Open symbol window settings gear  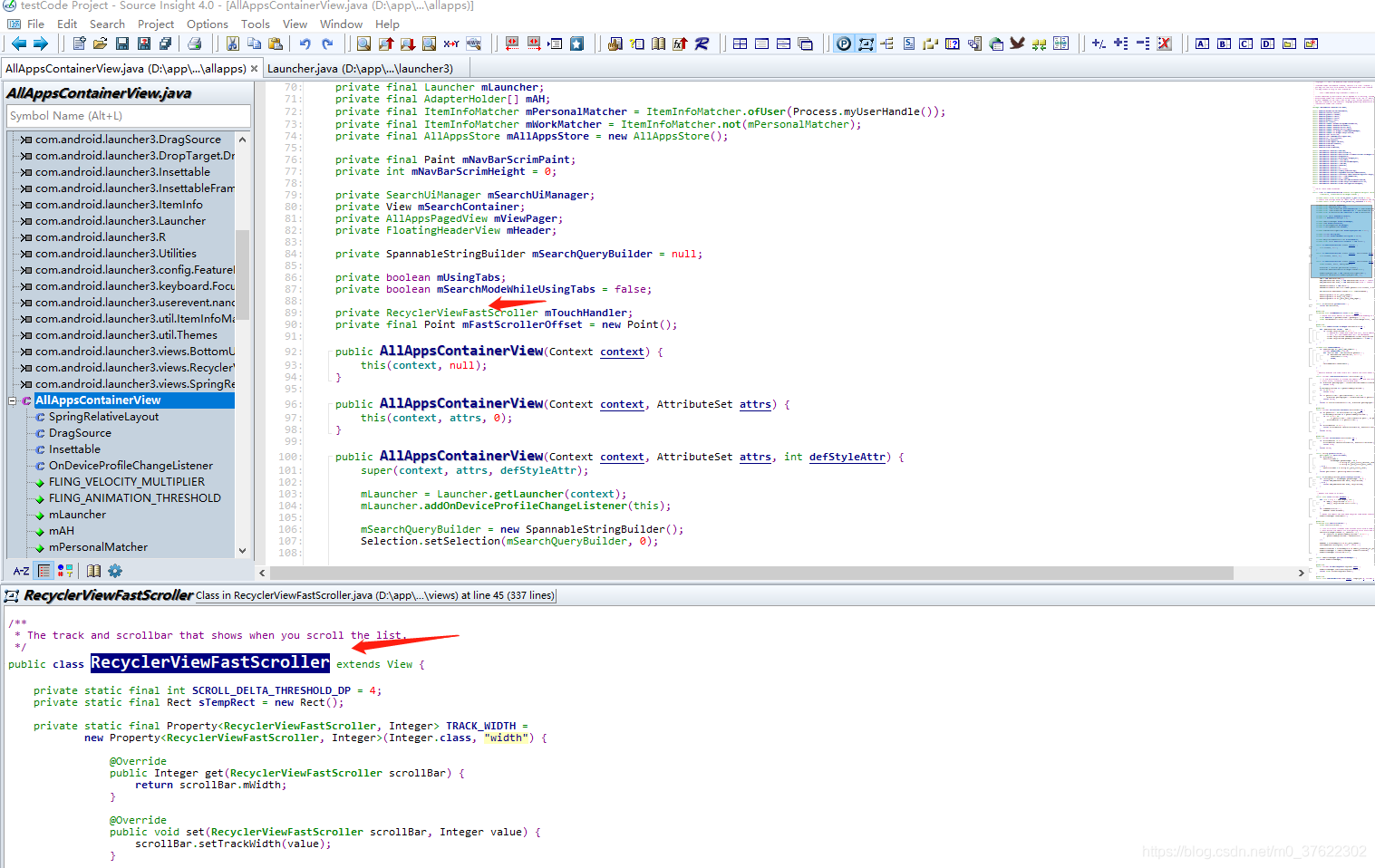115,571
